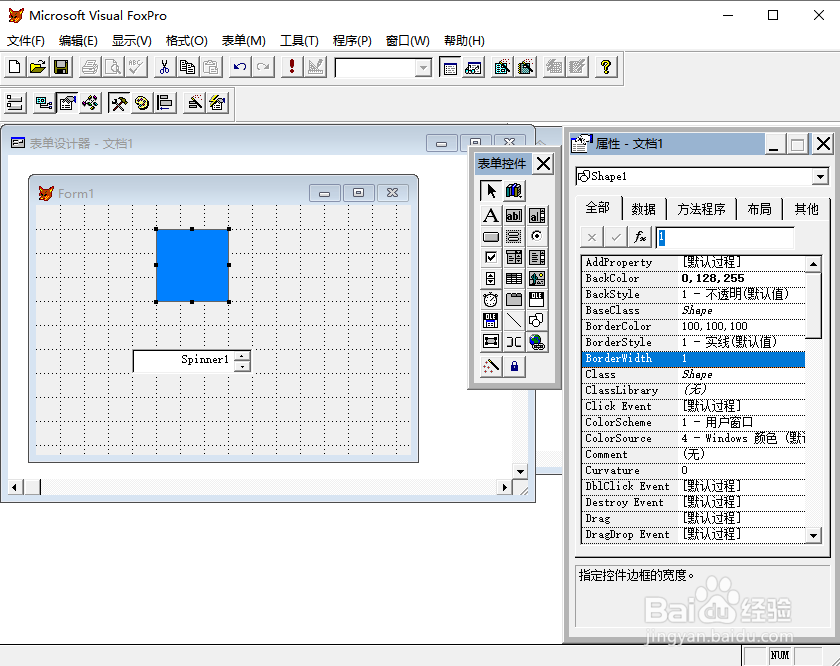Click the Open file folder icon
The image size is (840, 666).
point(38,67)
